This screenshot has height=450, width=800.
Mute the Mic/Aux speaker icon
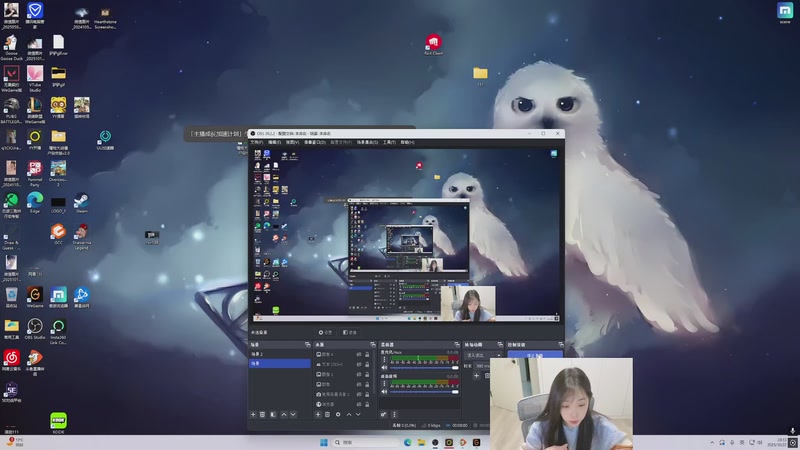pyautogui.click(x=385, y=367)
